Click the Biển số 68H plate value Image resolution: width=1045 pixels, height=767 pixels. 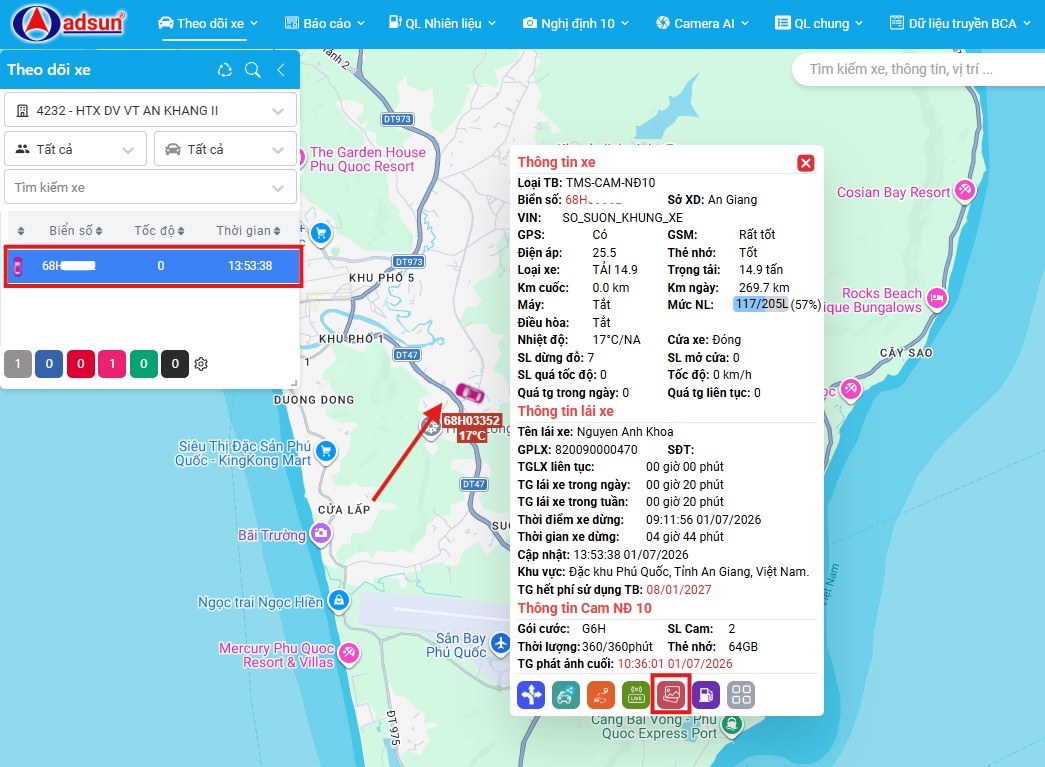tap(593, 200)
